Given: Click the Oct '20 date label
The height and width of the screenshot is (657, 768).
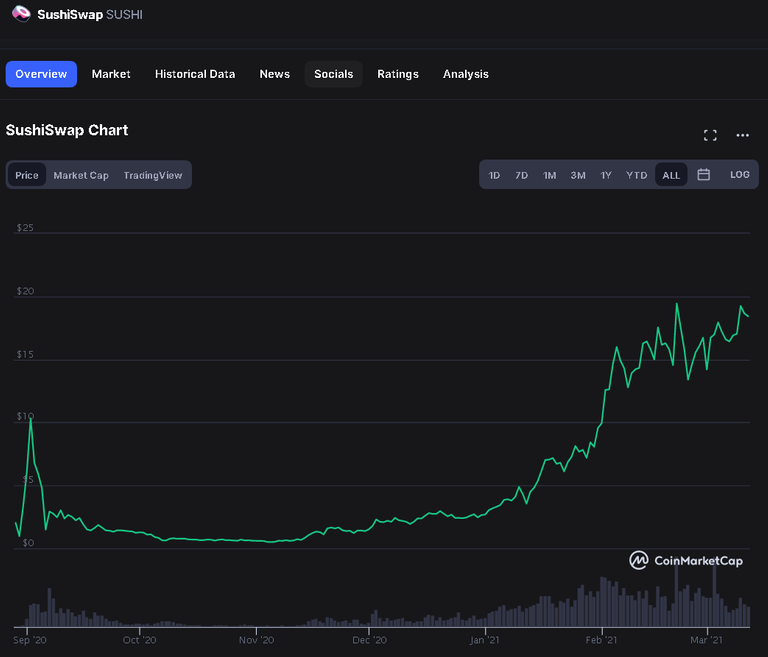Looking at the screenshot, I should click(x=140, y=640).
